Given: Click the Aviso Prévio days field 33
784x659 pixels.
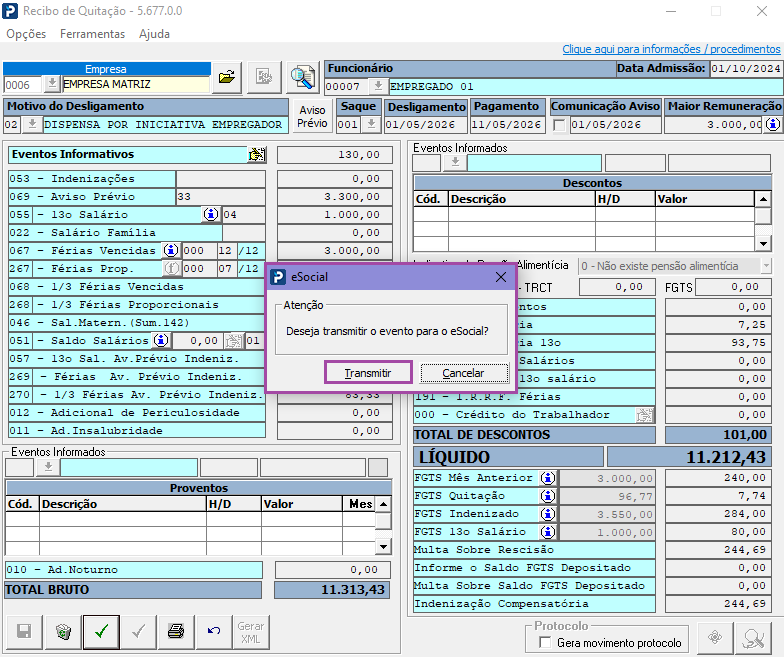Looking at the screenshot, I should (220, 196).
